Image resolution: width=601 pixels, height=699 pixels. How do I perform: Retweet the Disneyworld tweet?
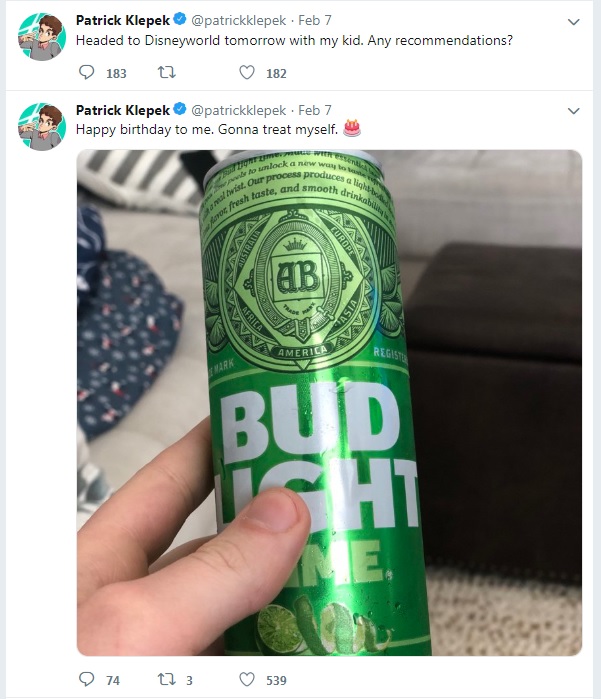pyautogui.click(x=167, y=73)
